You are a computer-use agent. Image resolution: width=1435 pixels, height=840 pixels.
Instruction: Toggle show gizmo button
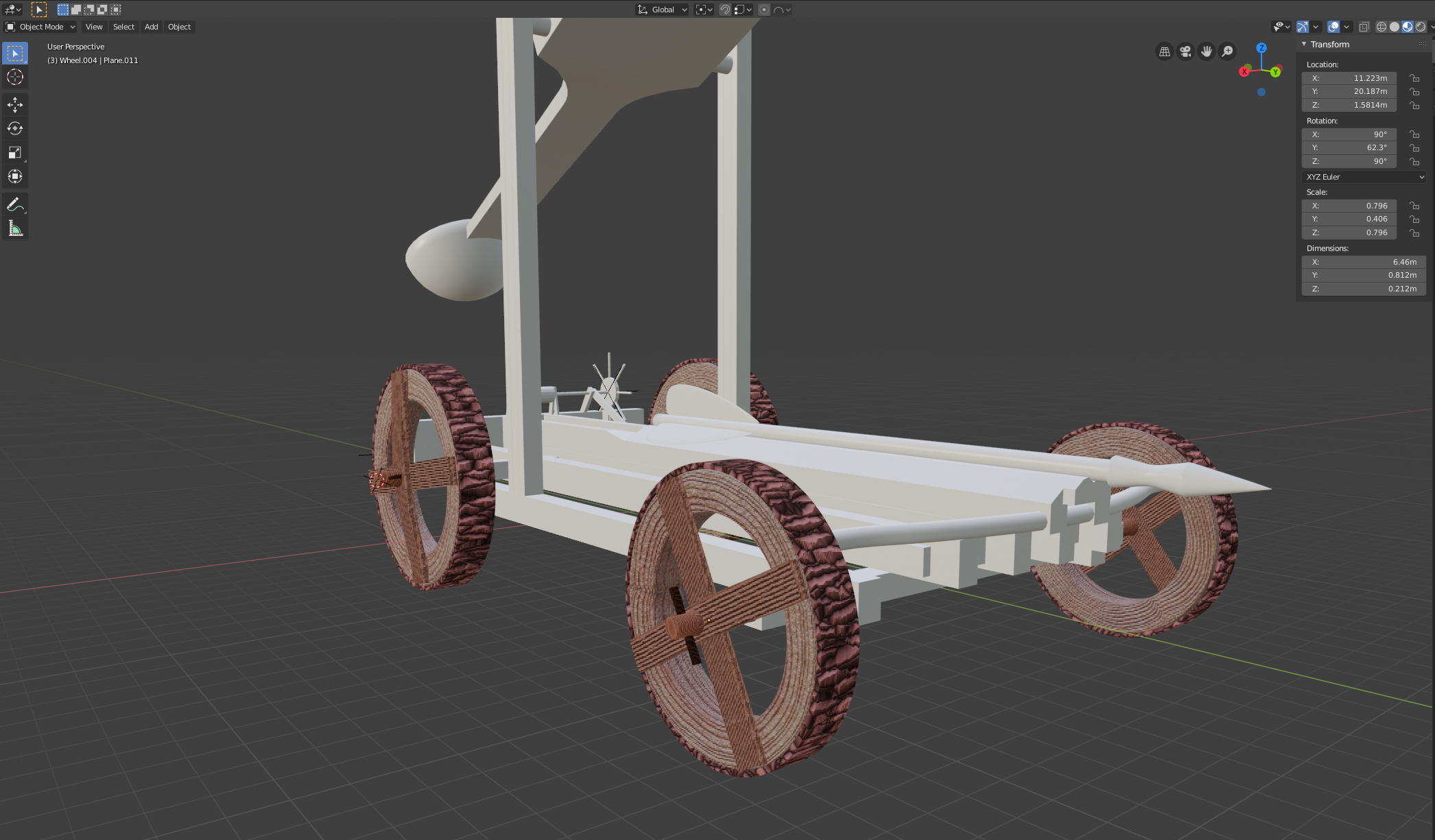point(1302,27)
